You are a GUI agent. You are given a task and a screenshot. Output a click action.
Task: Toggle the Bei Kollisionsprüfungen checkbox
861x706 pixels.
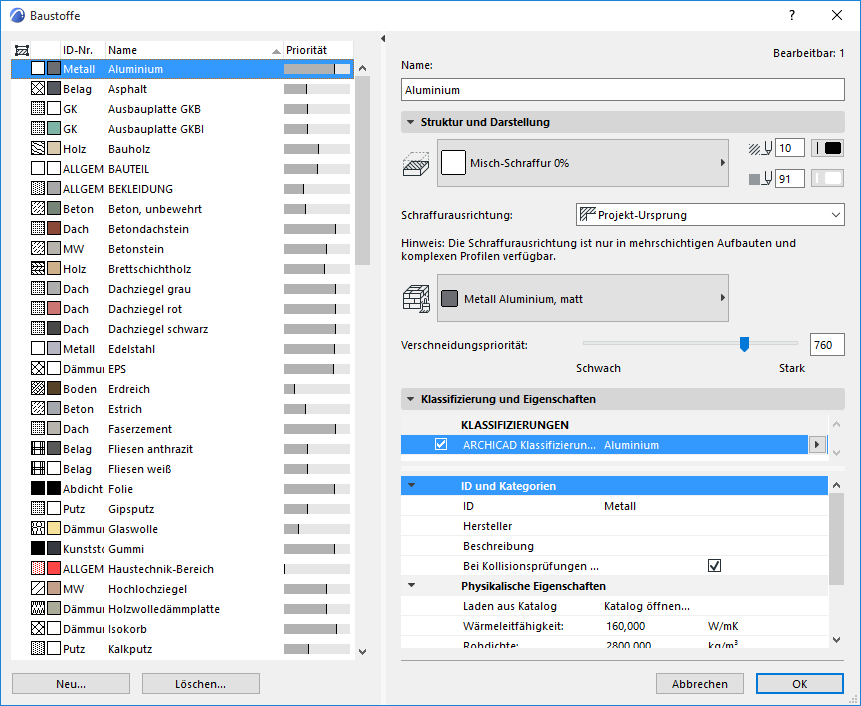[714, 565]
